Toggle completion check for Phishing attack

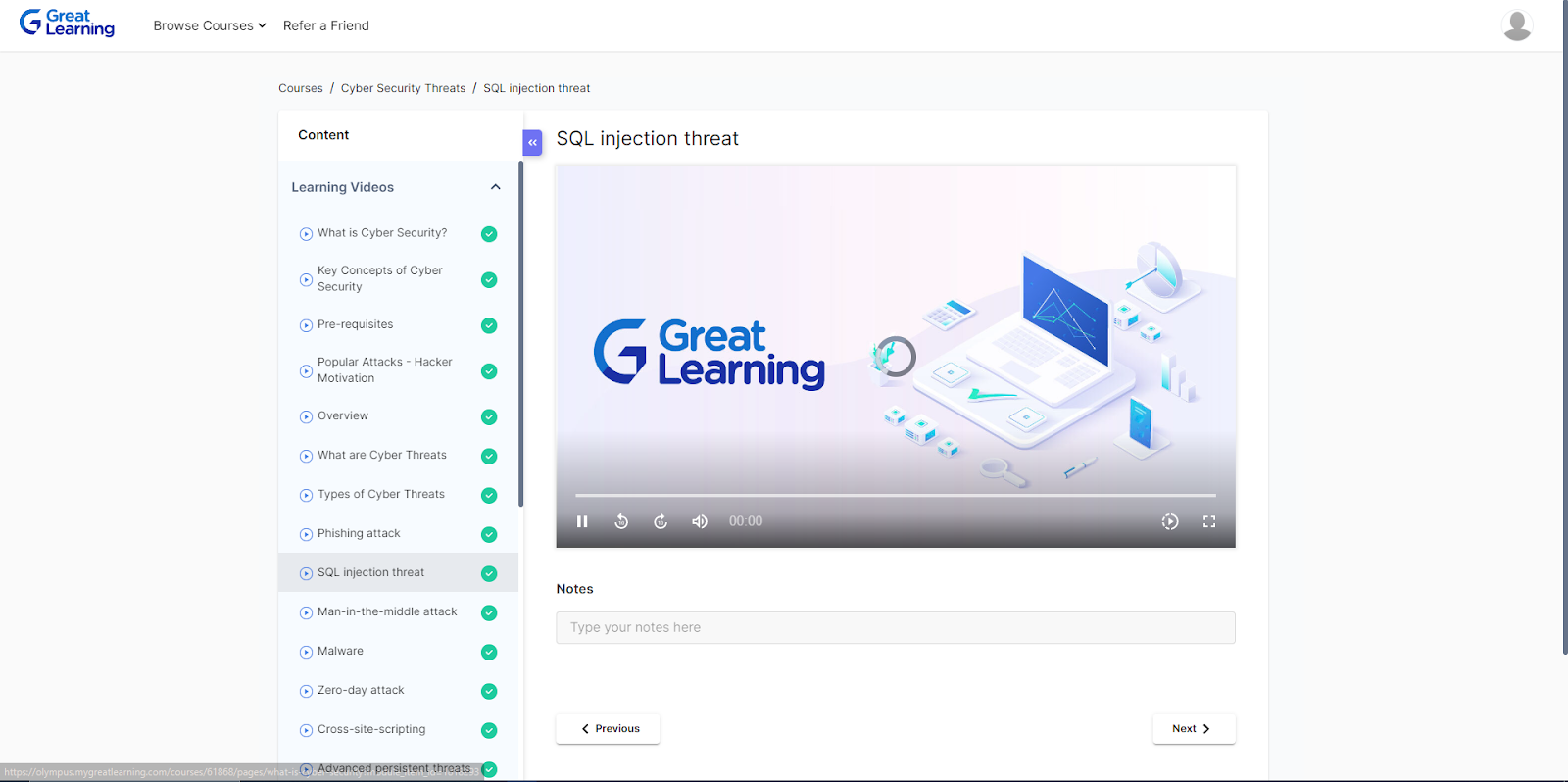(x=489, y=535)
